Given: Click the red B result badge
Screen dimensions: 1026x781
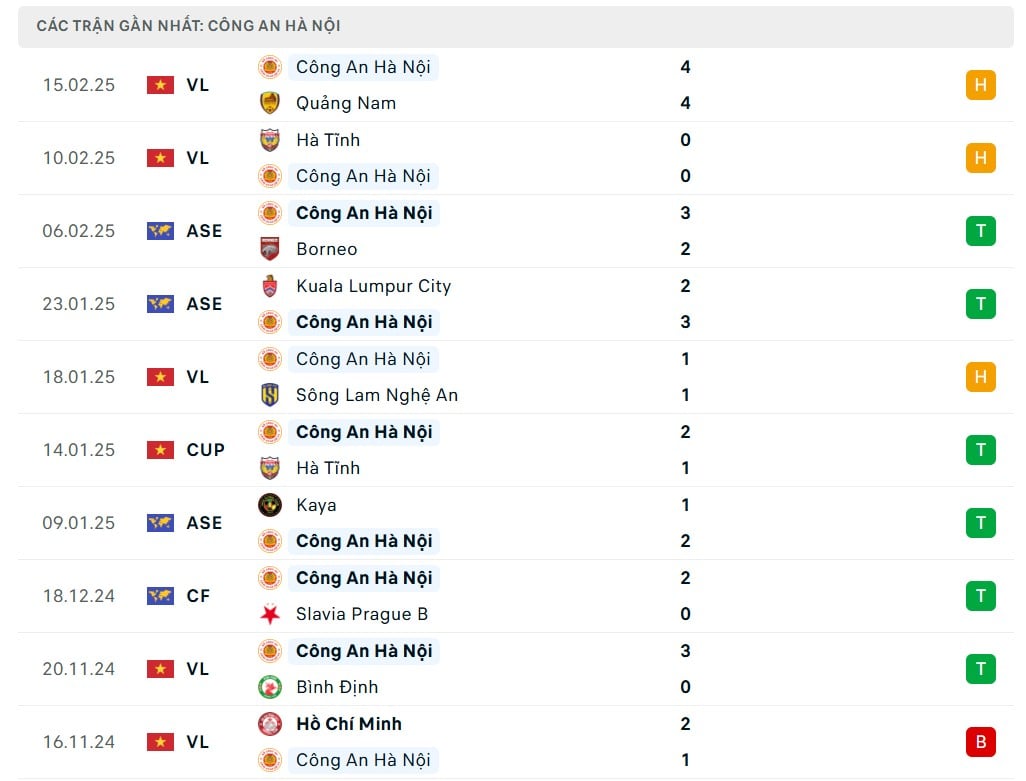Looking at the screenshot, I should [980, 742].
